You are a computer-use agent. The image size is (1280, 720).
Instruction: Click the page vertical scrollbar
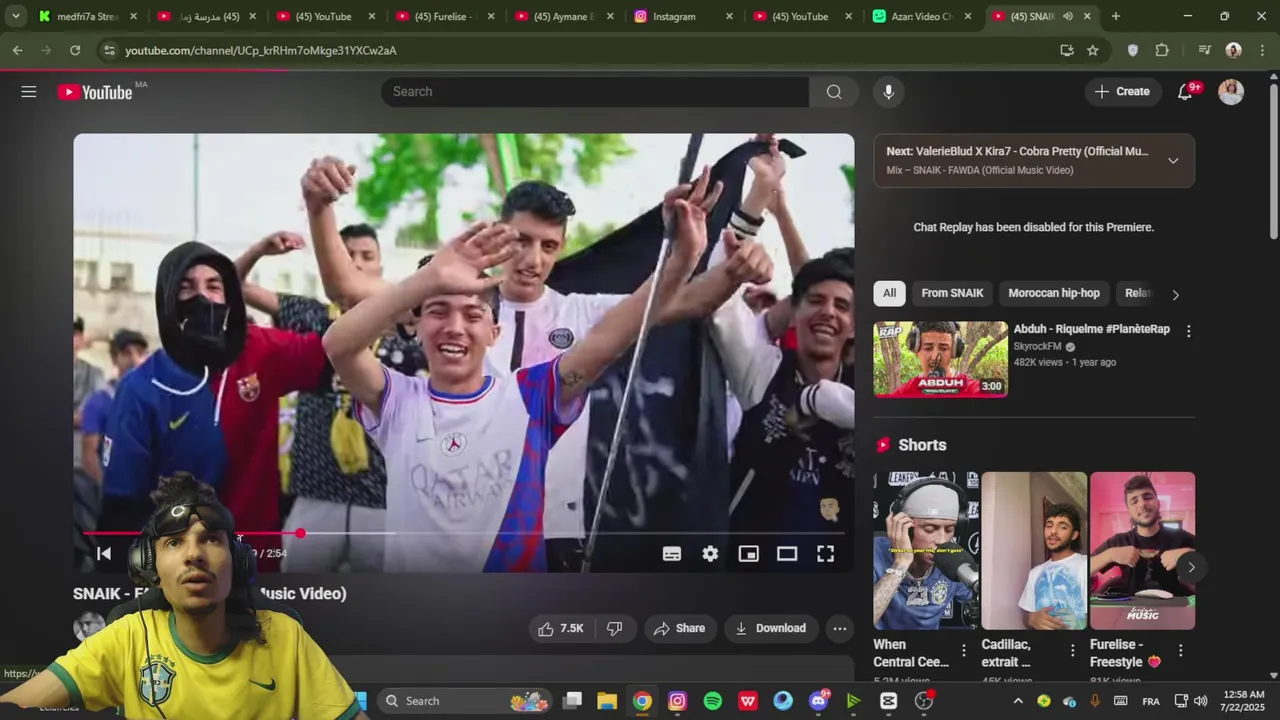point(1273,160)
